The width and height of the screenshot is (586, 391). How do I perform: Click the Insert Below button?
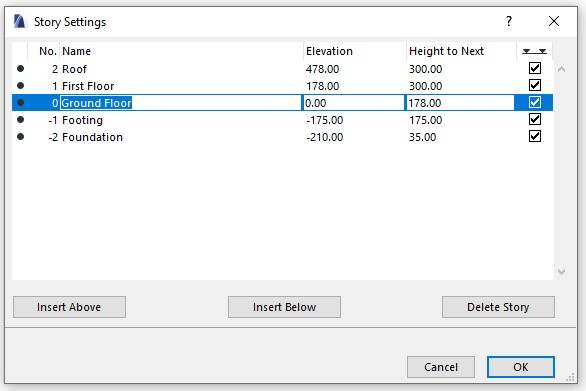(284, 307)
